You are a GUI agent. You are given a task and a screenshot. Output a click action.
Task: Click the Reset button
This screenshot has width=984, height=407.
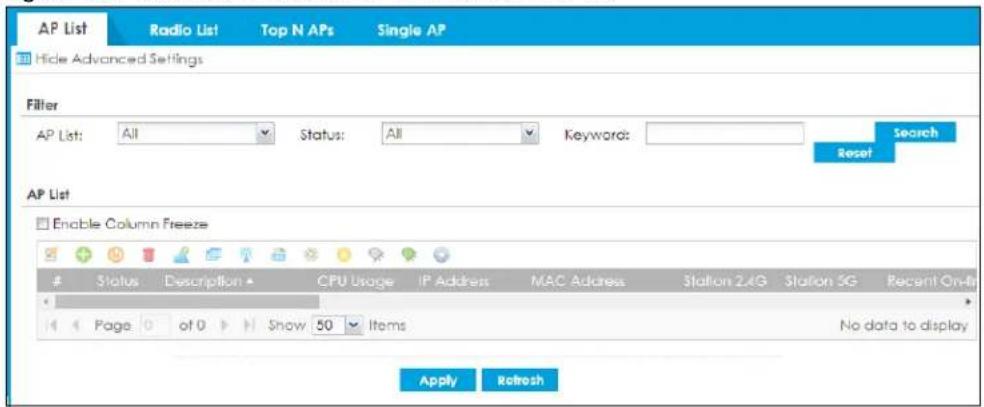click(854, 152)
